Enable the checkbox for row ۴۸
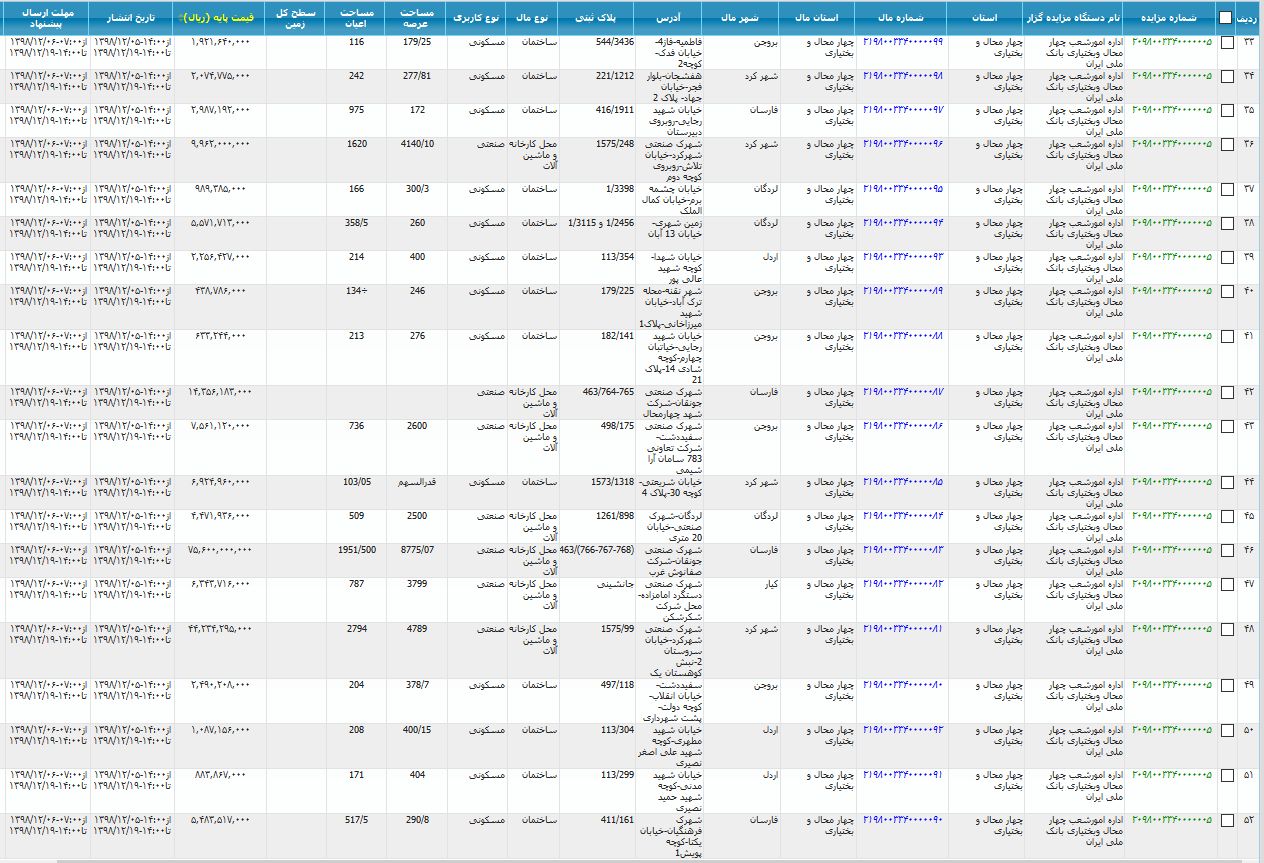The height and width of the screenshot is (863, 1264). (1227, 630)
